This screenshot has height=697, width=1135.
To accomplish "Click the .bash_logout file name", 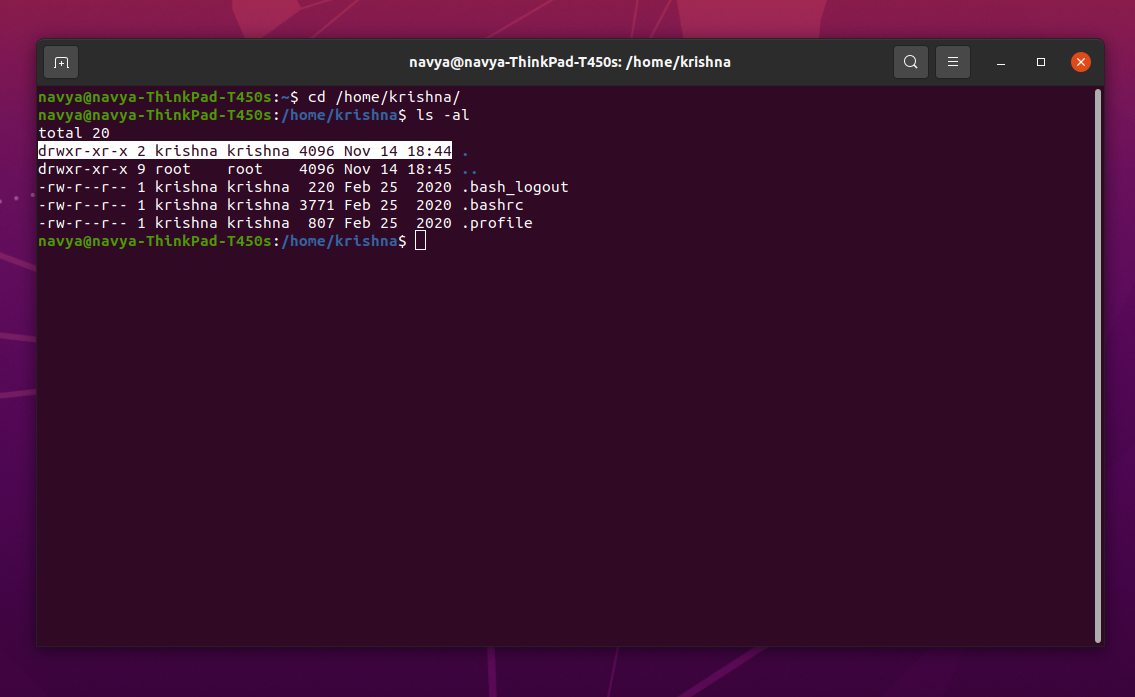I will [x=515, y=187].
